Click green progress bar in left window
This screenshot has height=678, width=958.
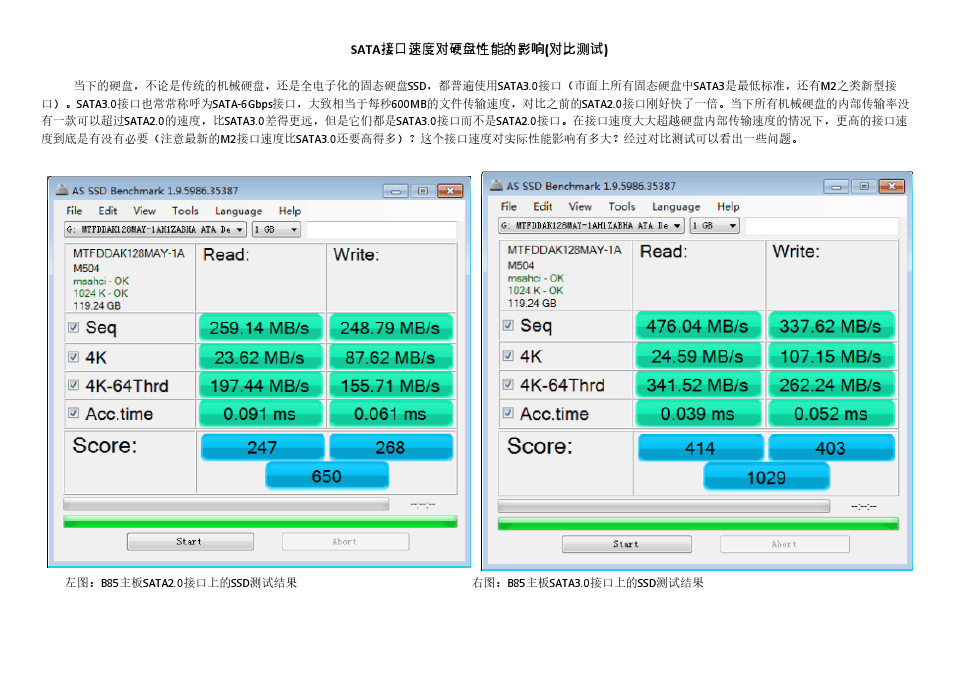coord(260,522)
